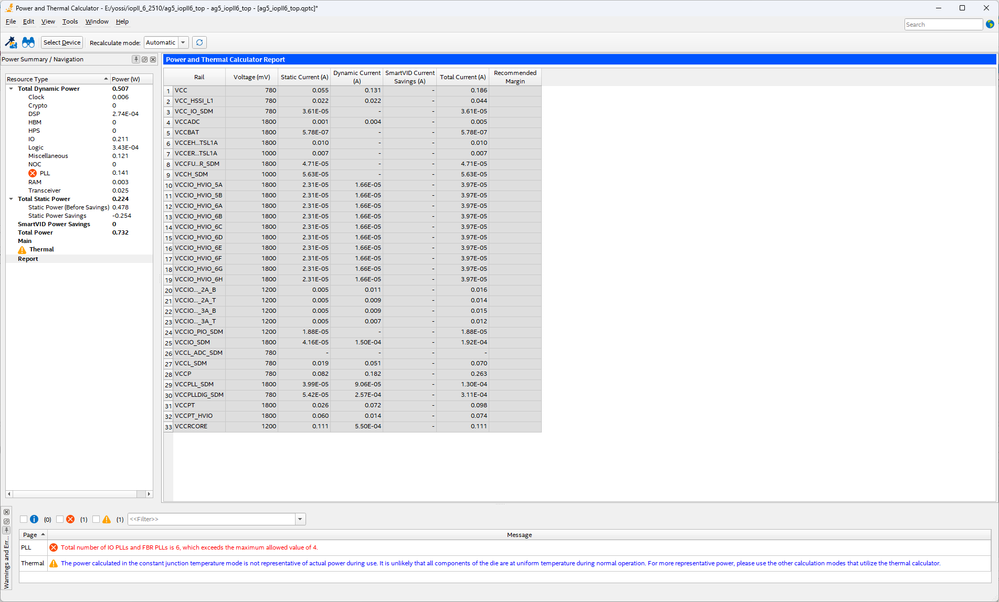Click in the messages Filter text field
This screenshot has height=602, width=999.
pyautogui.click(x=212, y=519)
